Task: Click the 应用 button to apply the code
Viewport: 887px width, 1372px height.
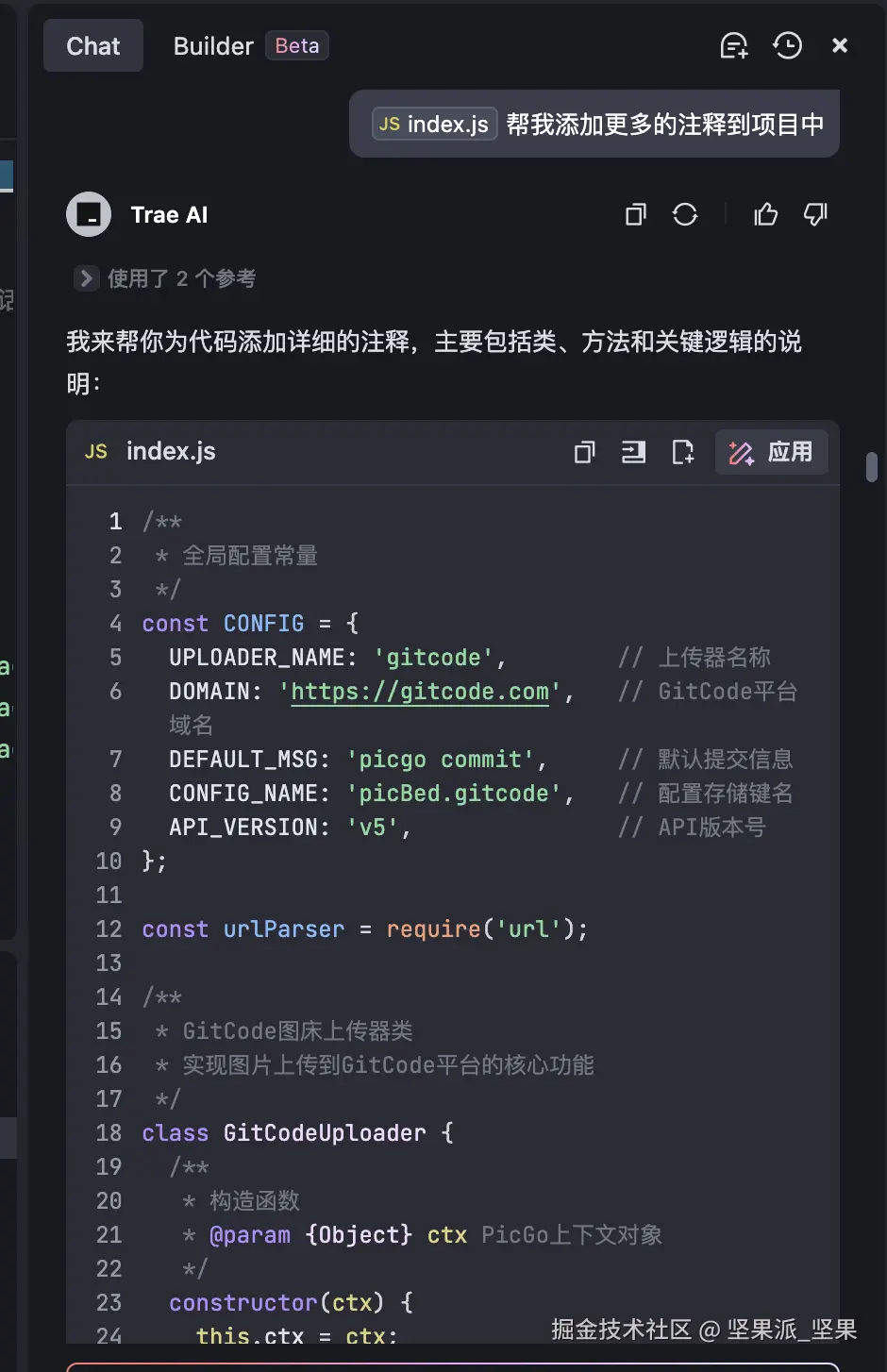Action: (771, 453)
